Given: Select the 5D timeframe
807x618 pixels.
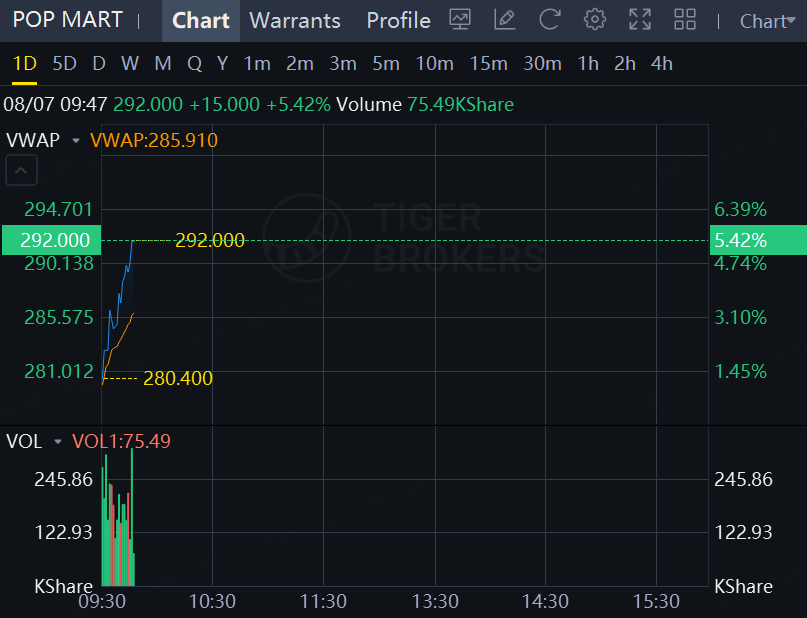Looking at the screenshot, I should [64, 64].
